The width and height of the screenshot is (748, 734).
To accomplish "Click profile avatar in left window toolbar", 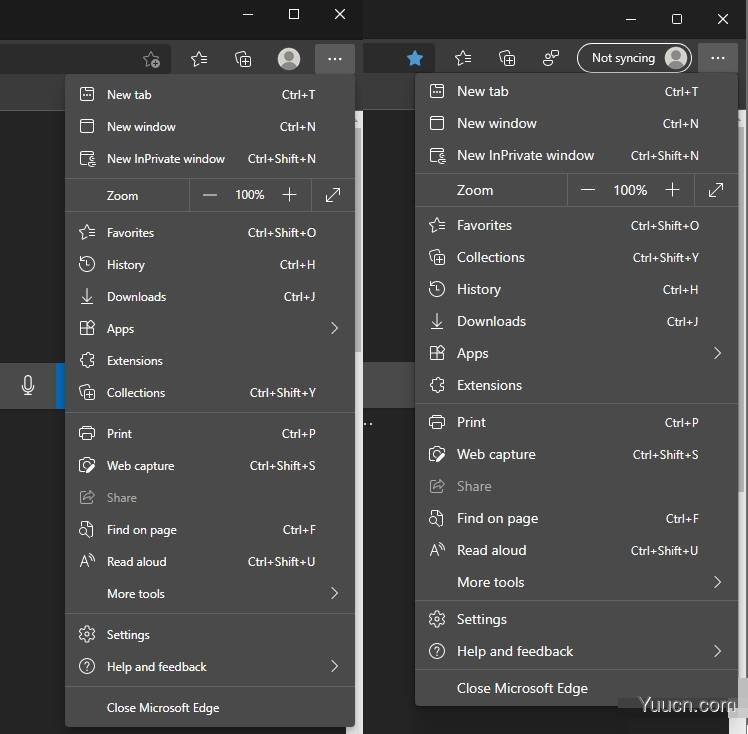I will (x=289, y=59).
